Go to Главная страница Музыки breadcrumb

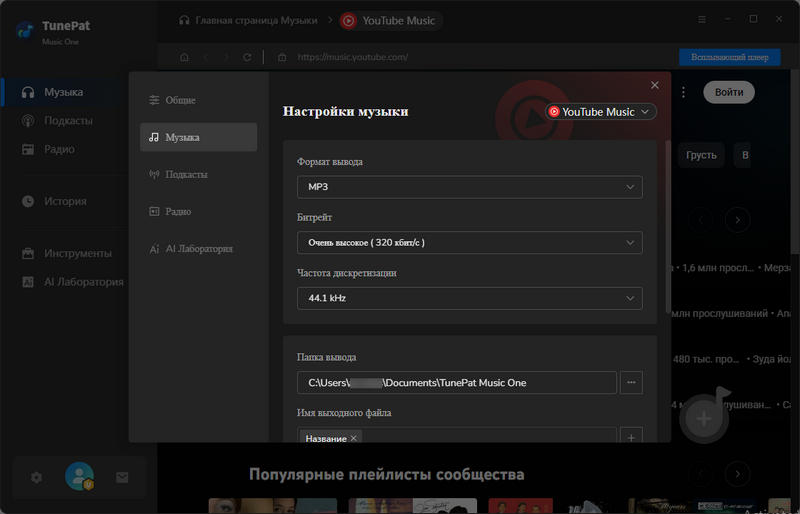coord(248,20)
